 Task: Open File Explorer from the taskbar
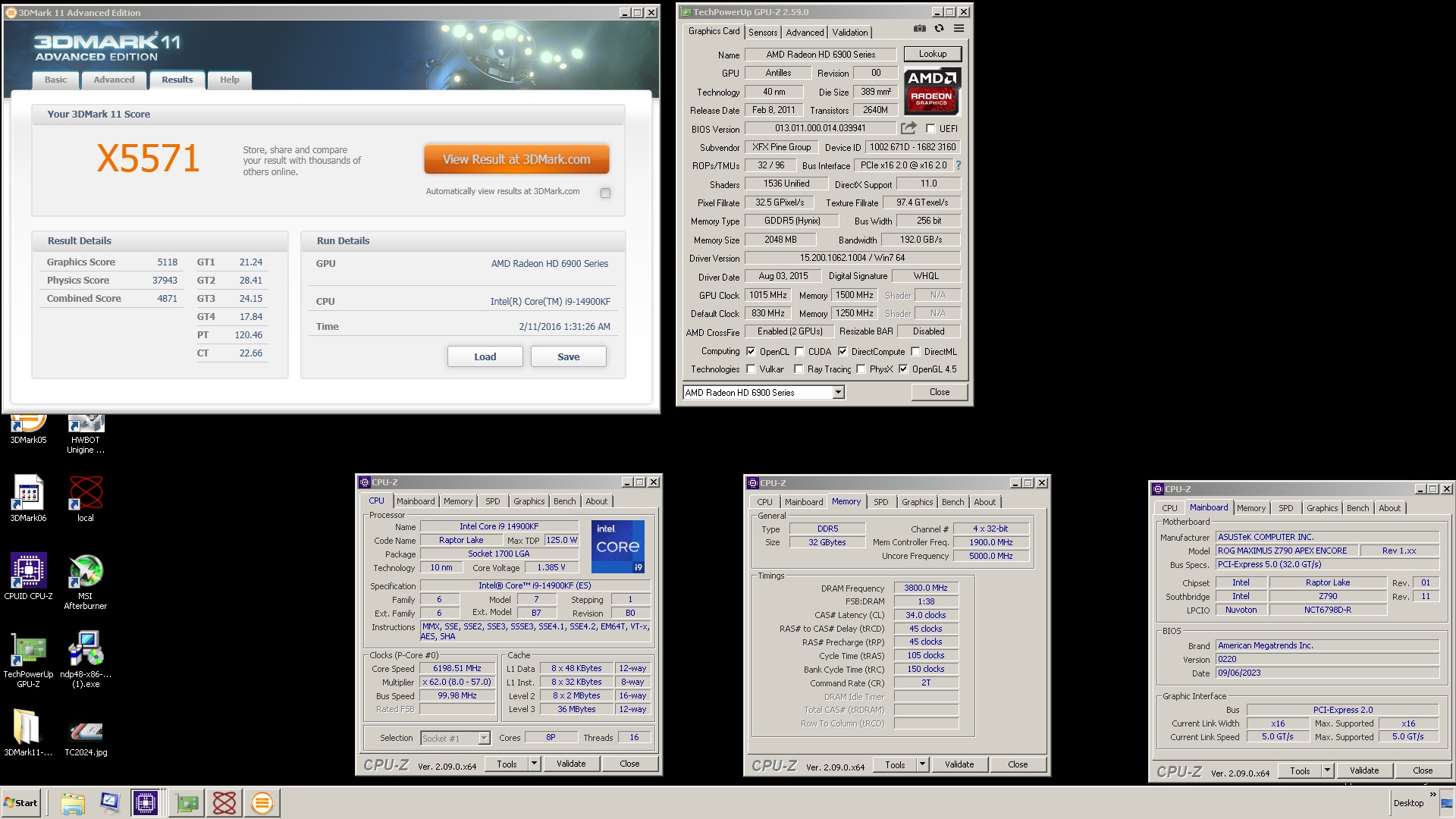tap(73, 803)
